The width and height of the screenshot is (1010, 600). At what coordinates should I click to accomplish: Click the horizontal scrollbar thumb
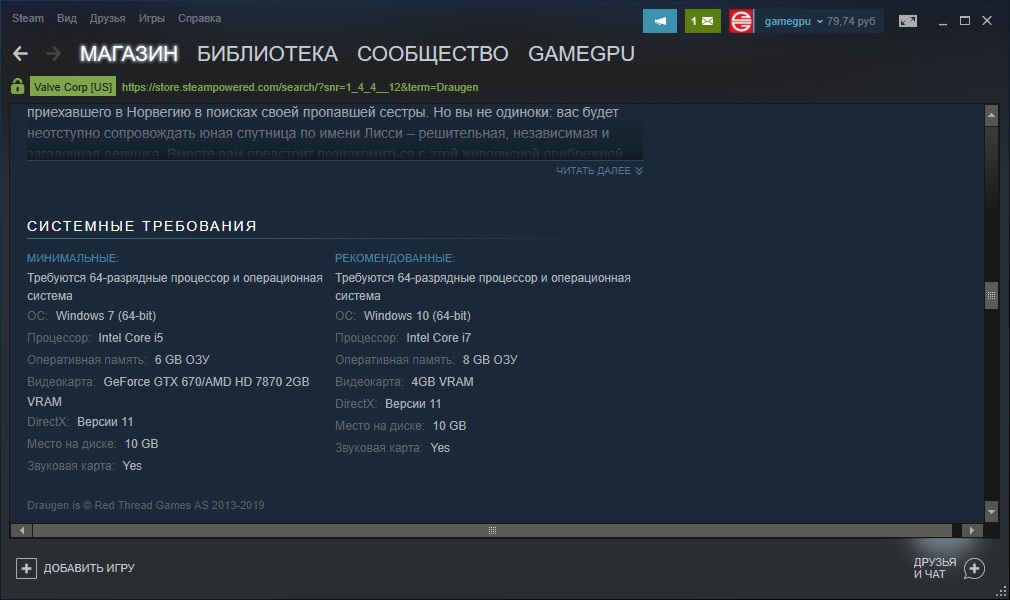point(492,530)
